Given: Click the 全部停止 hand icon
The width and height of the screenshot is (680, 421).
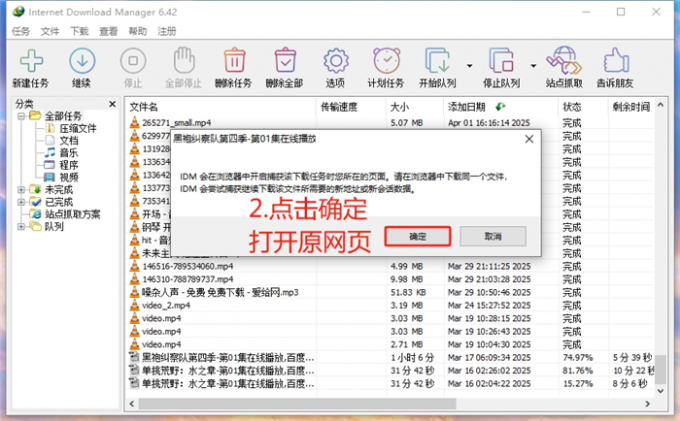Looking at the screenshot, I should click(x=183, y=60).
